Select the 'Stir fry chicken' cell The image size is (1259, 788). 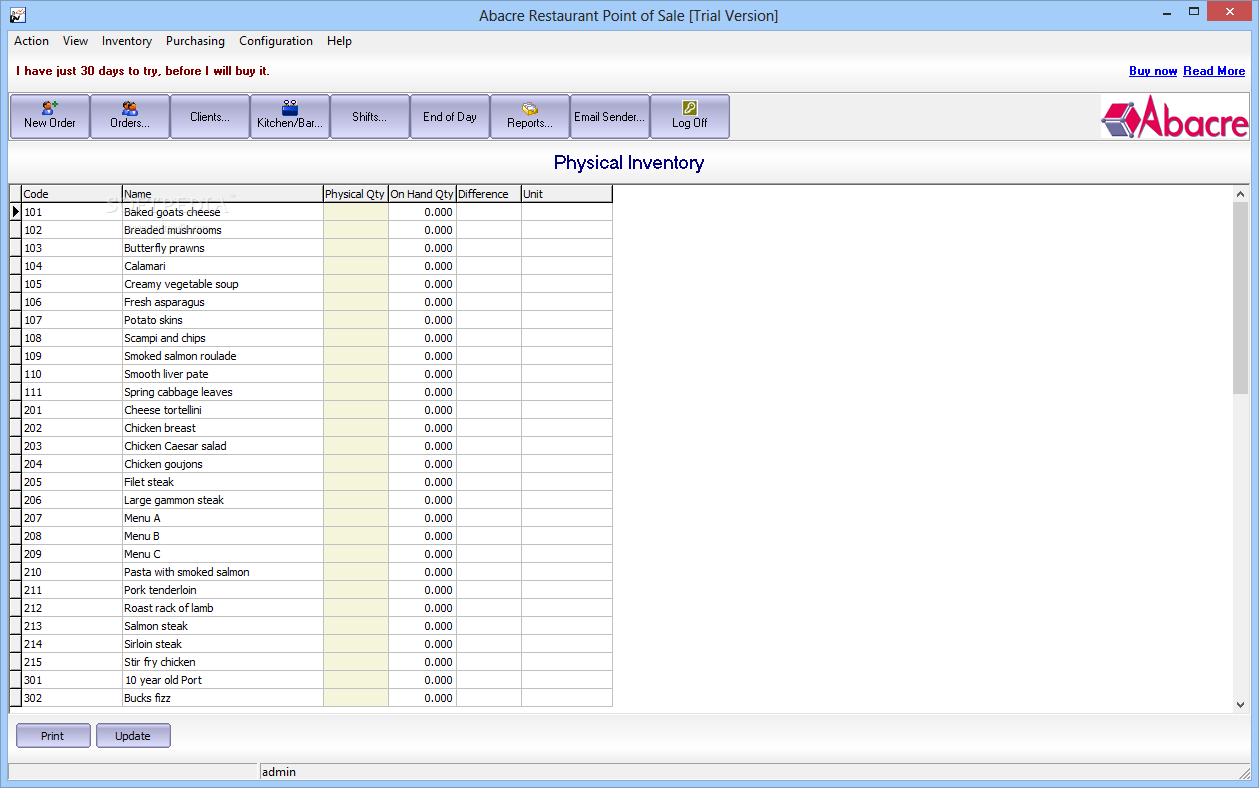pyautogui.click(x=223, y=662)
